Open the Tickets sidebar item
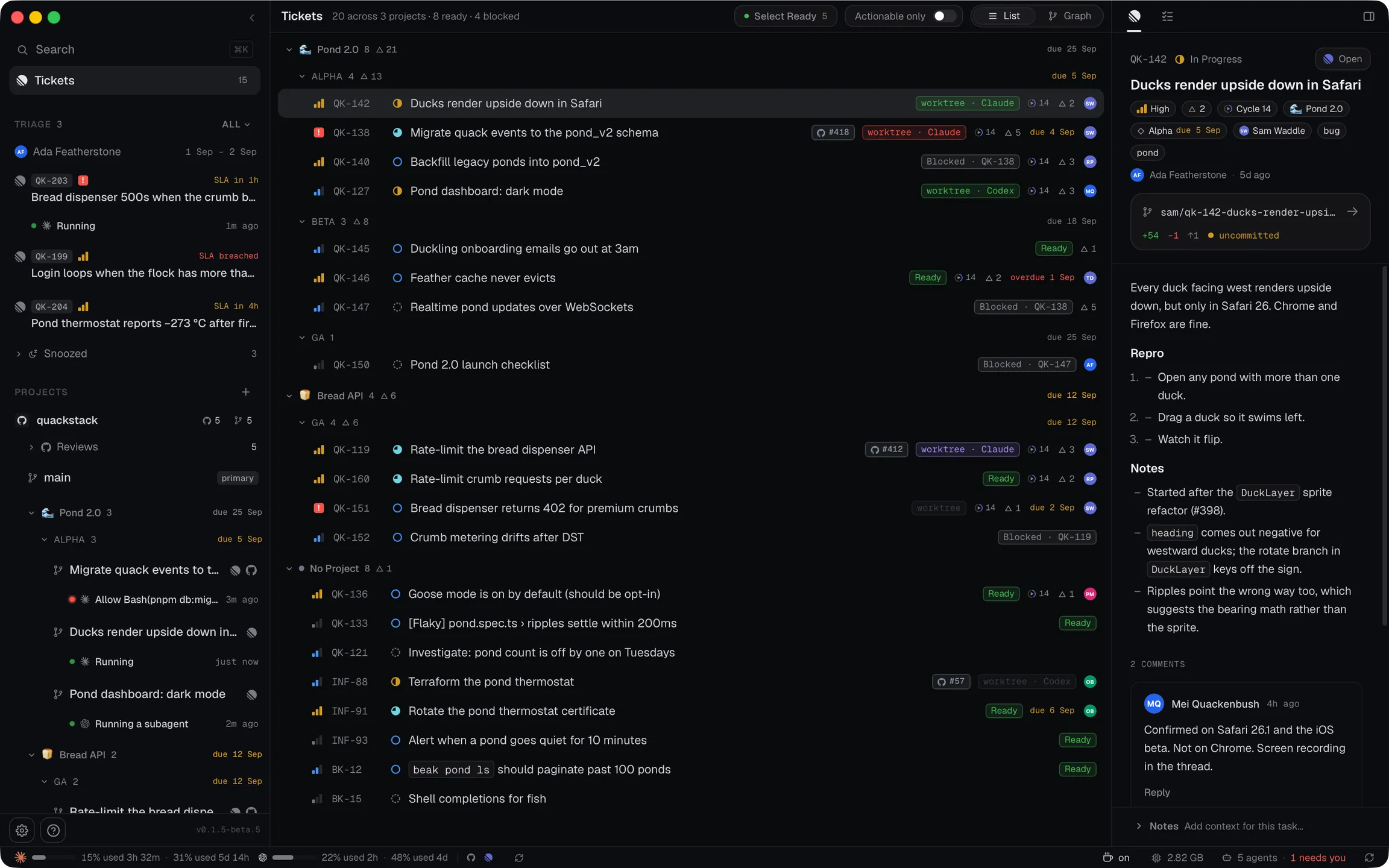 [134, 80]
